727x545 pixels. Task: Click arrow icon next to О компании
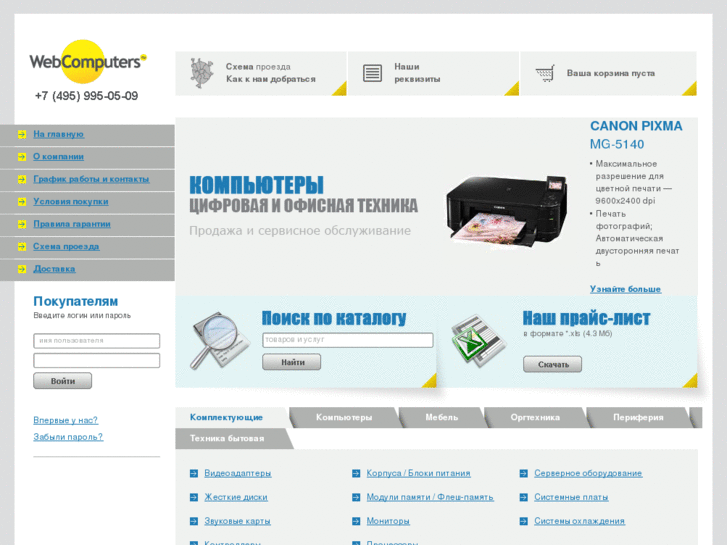click(x=22, y=157)
